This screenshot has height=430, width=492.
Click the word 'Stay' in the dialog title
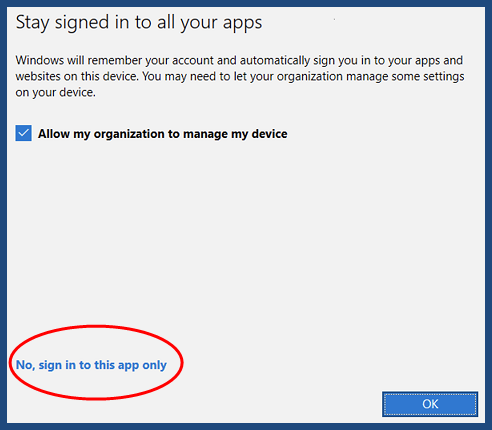tap(32, 23)
